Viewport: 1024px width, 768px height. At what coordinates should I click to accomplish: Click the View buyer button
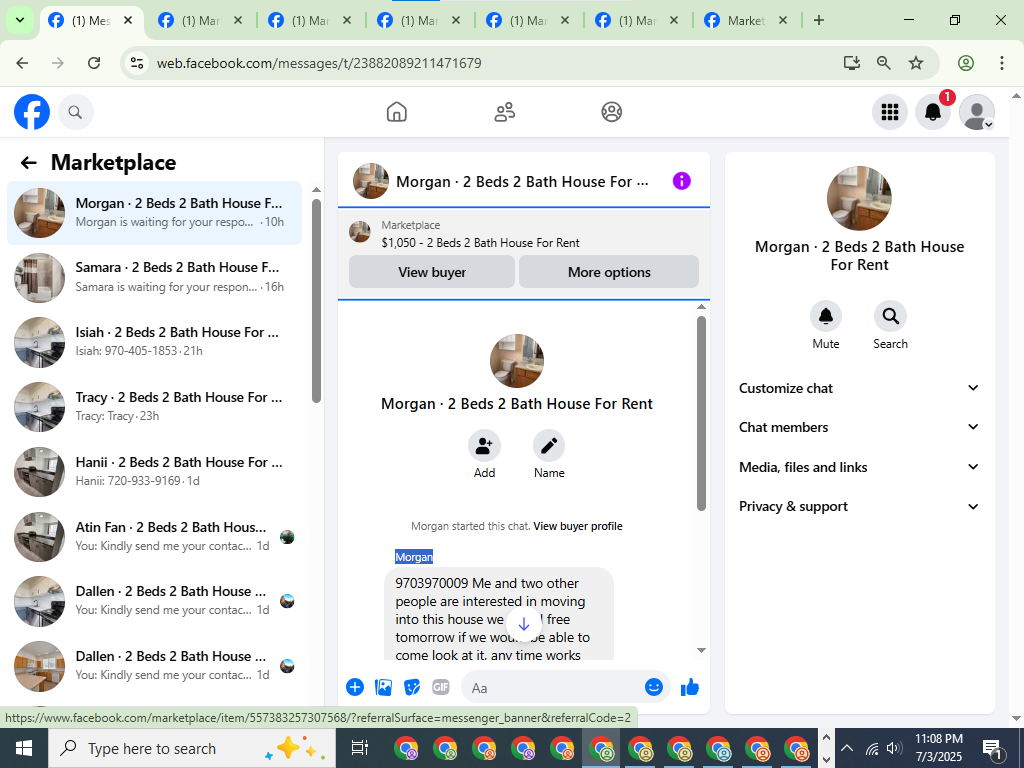(432, 272)
